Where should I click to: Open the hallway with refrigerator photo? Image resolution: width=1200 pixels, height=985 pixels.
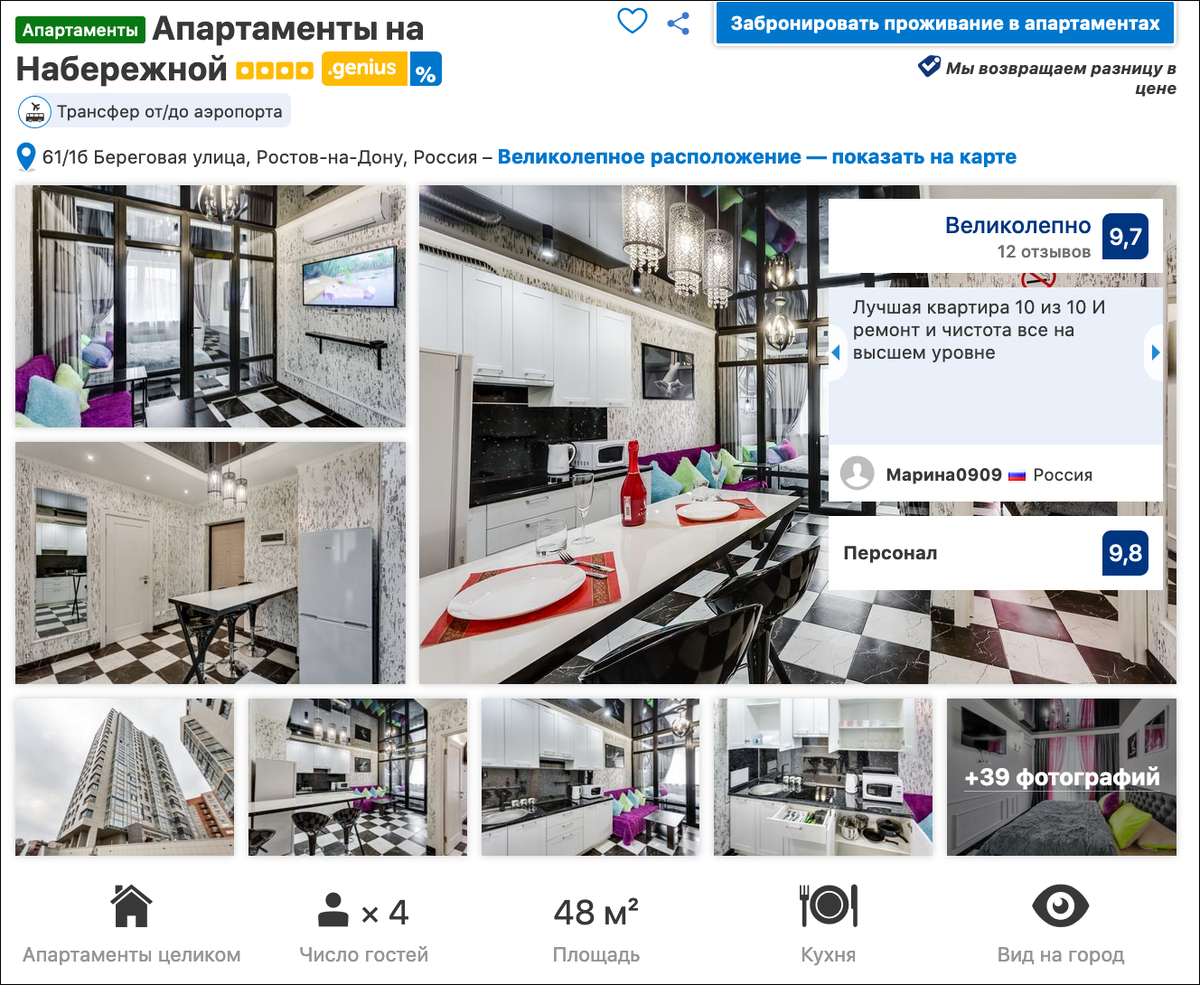[211, 563]
